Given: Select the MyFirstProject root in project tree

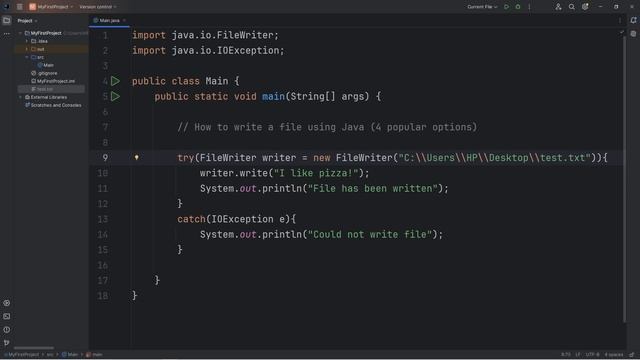Looking at the screenshot, I should click(x=46, y=33).
